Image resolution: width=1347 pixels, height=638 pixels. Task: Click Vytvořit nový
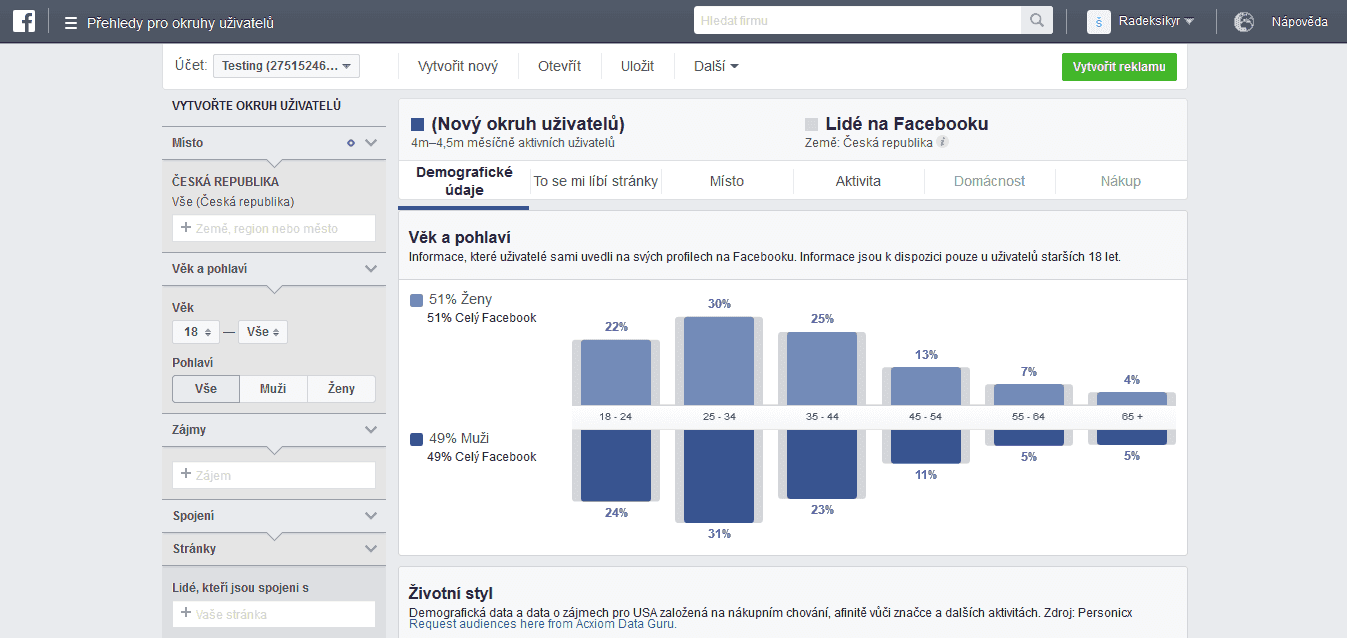click(458, 66)
